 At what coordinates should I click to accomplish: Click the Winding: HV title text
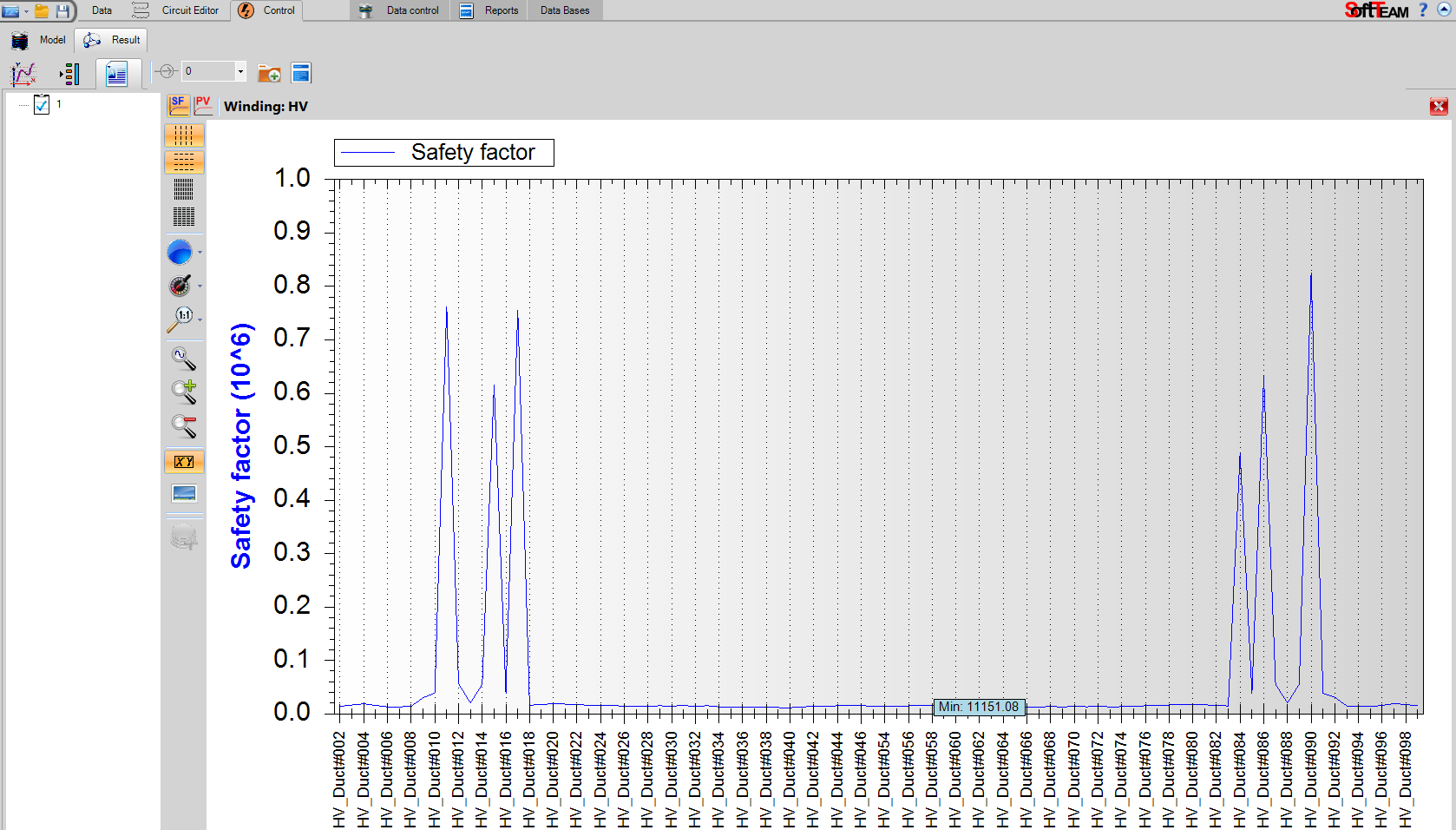point(266,106)
